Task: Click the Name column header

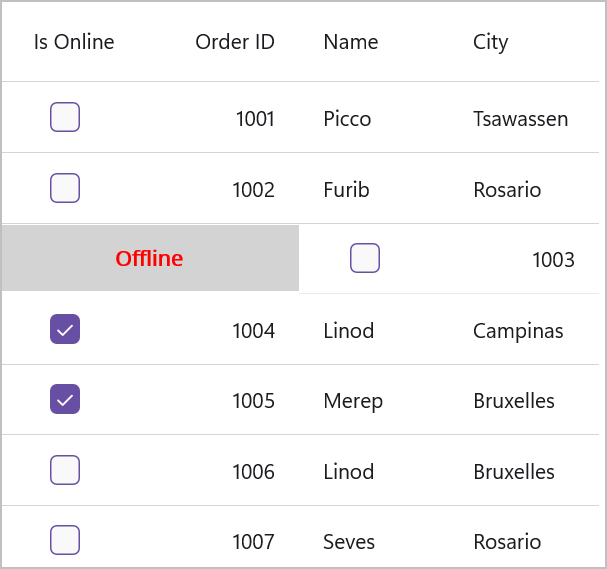Action: click(x=351, y=42)
